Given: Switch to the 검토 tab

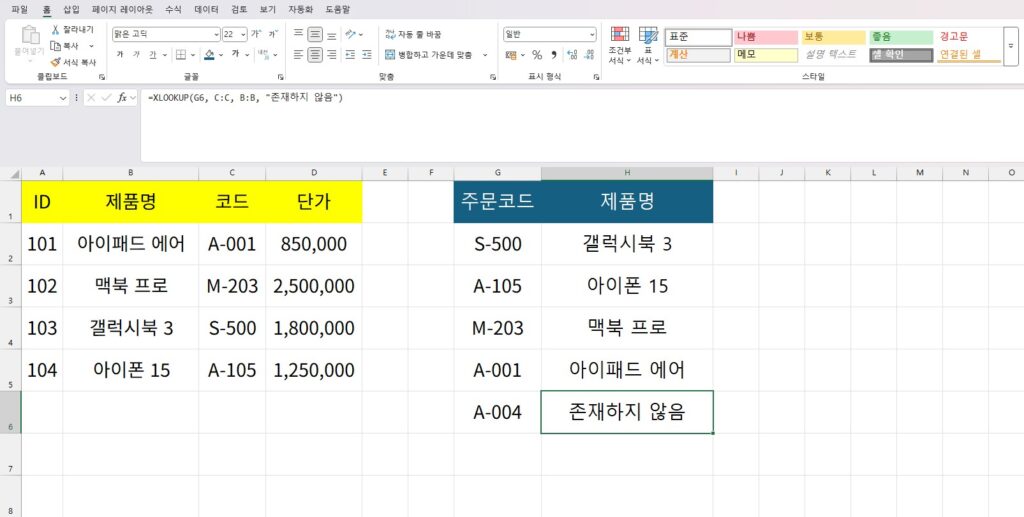Looking at the screenshot, I should coord(239,10).
